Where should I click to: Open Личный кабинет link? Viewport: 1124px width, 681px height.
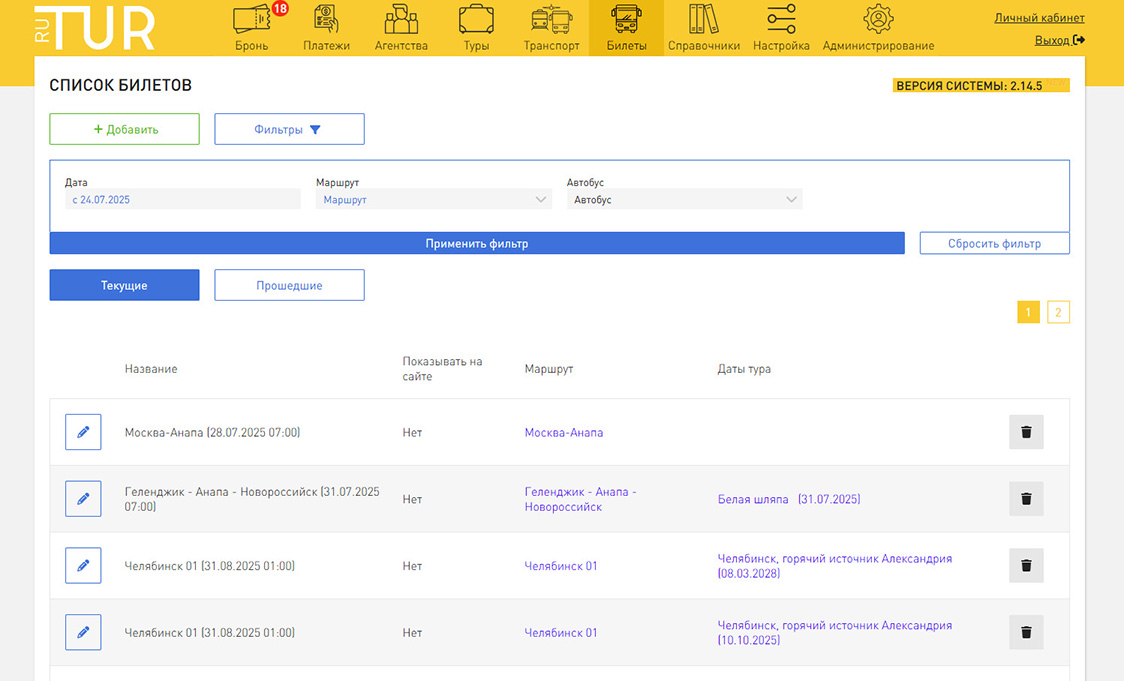(x=1039, y=18)
